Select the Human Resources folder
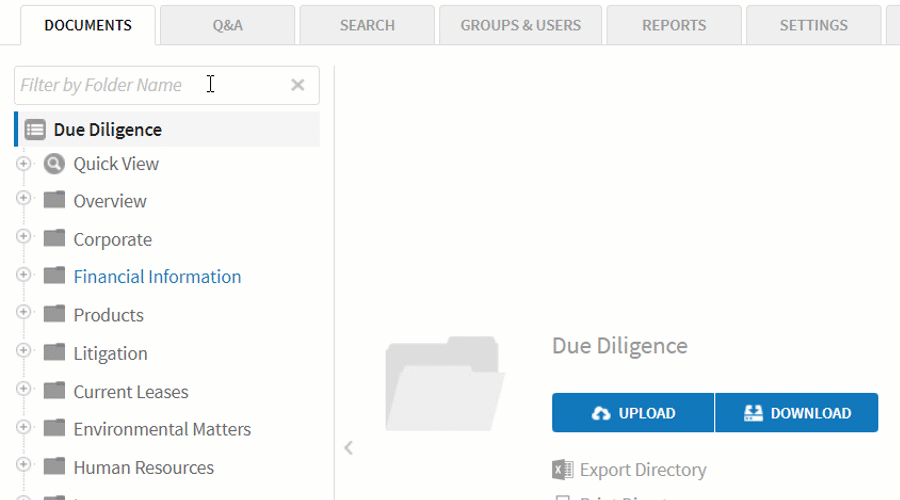Viewport: 900px width, 500px height. 143,467
